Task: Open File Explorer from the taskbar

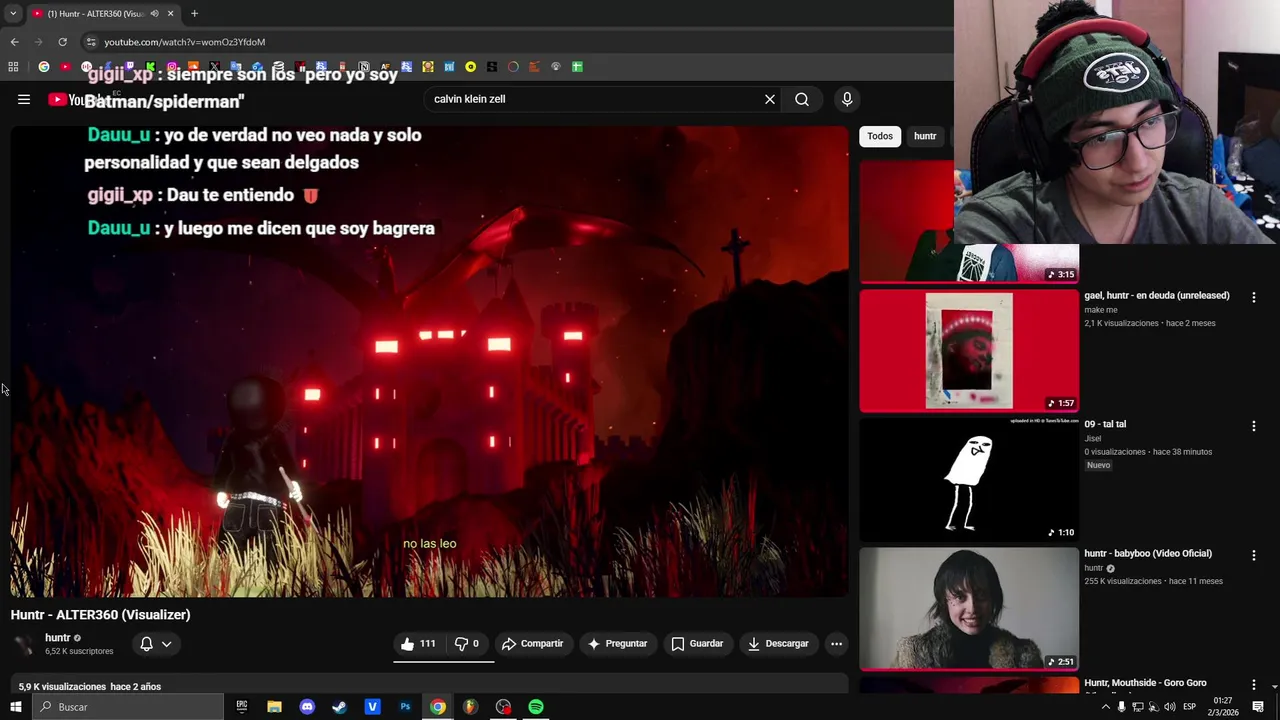Action: [274, 707]
